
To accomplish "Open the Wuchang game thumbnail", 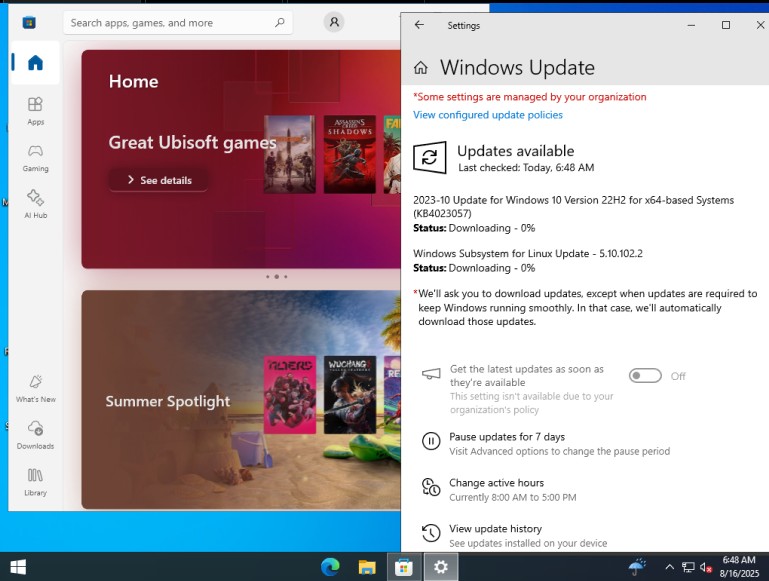I will (x=350, y=395).
